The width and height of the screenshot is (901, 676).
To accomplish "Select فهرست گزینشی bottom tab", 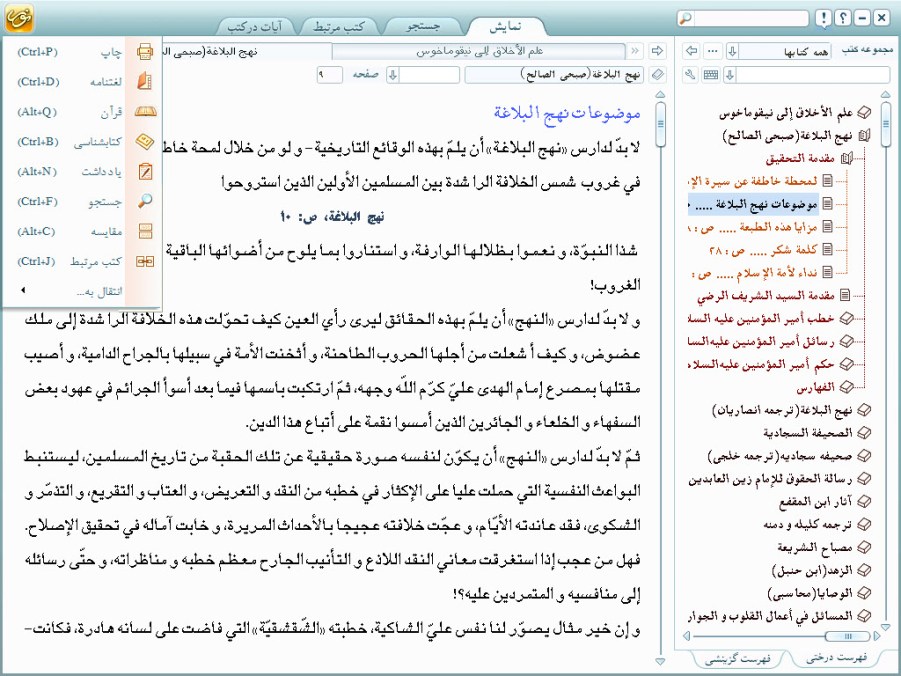I will (737, 659).
